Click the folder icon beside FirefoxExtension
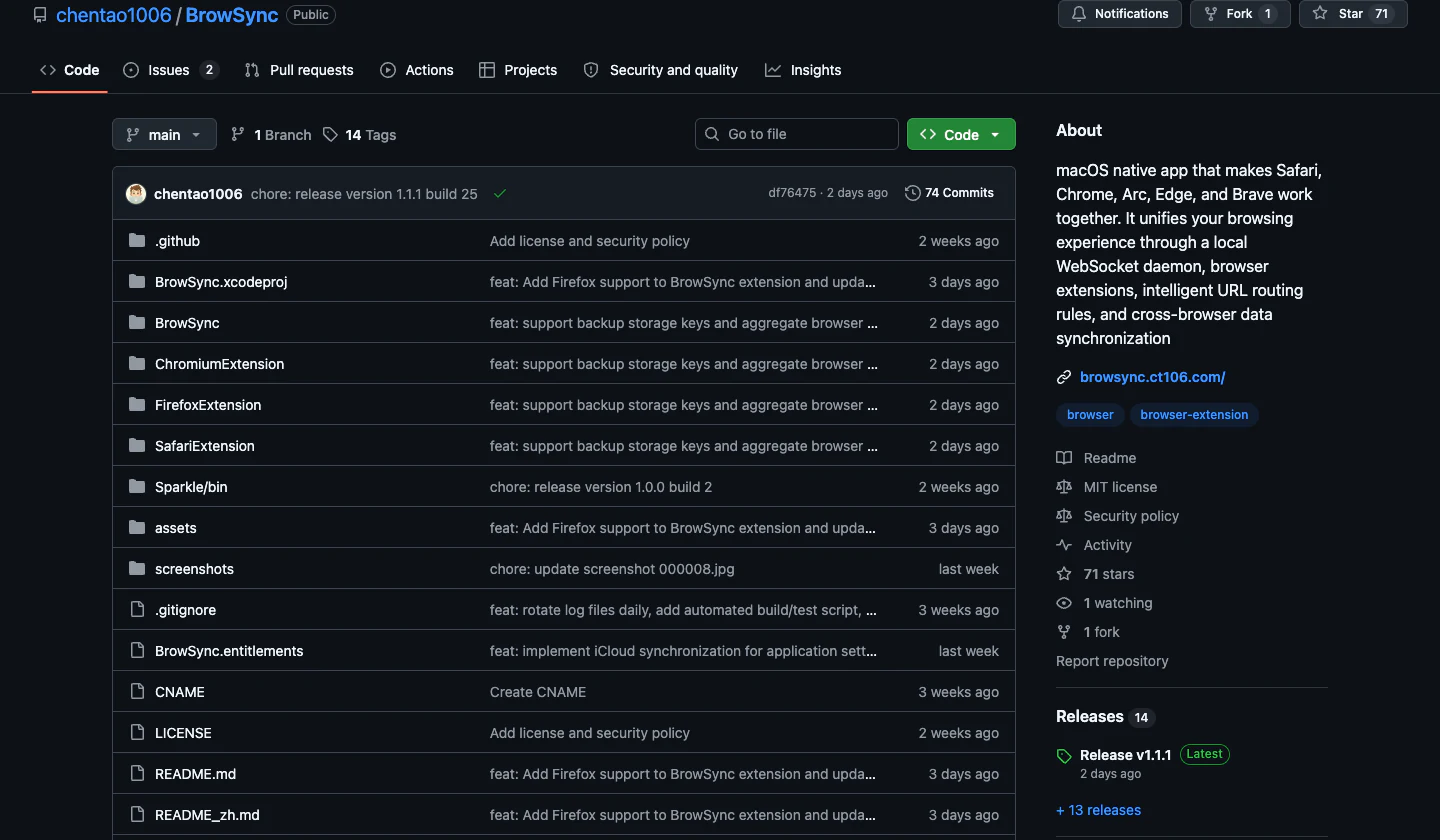The width and height of the screenshot is (1440, 840). coord(137,405)
